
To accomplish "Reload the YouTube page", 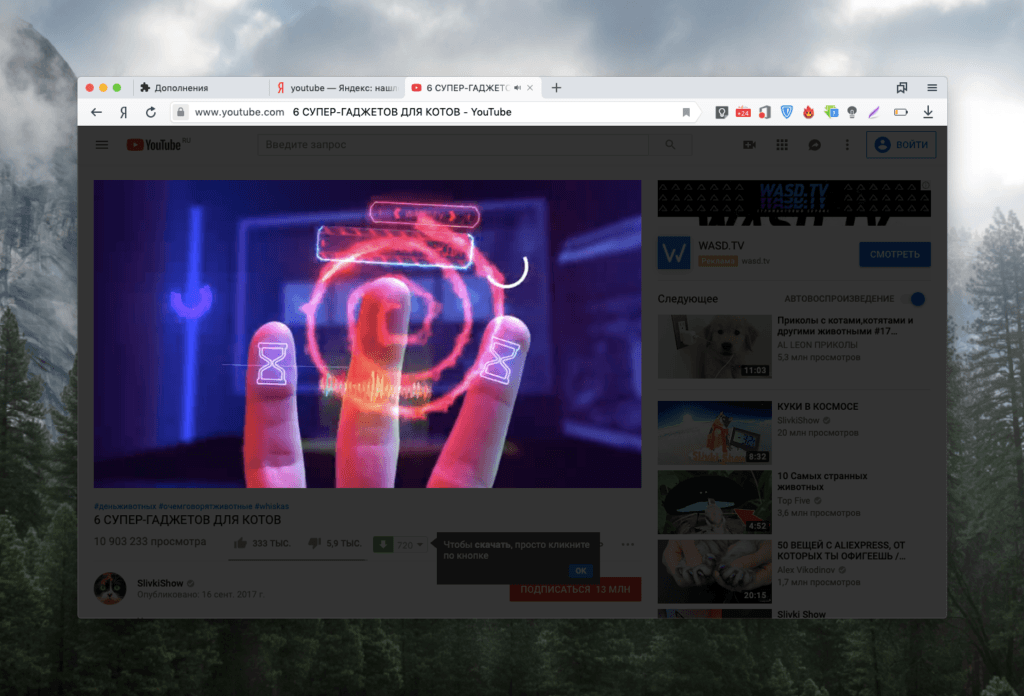I will click(x=151, y=112).
